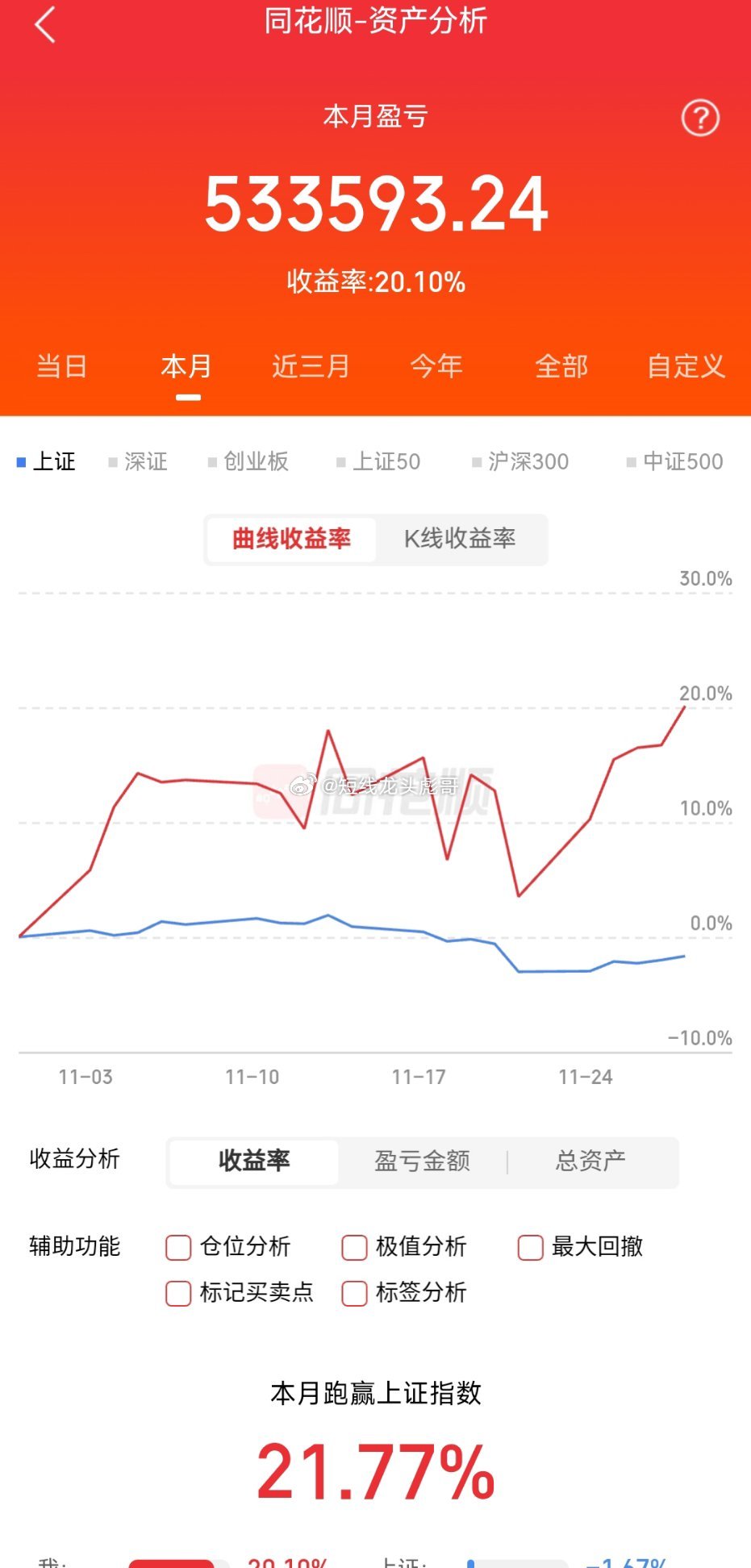751x1568 pixels.
Task: Open the 自定义 custom date range option
Action: point(686,366)
